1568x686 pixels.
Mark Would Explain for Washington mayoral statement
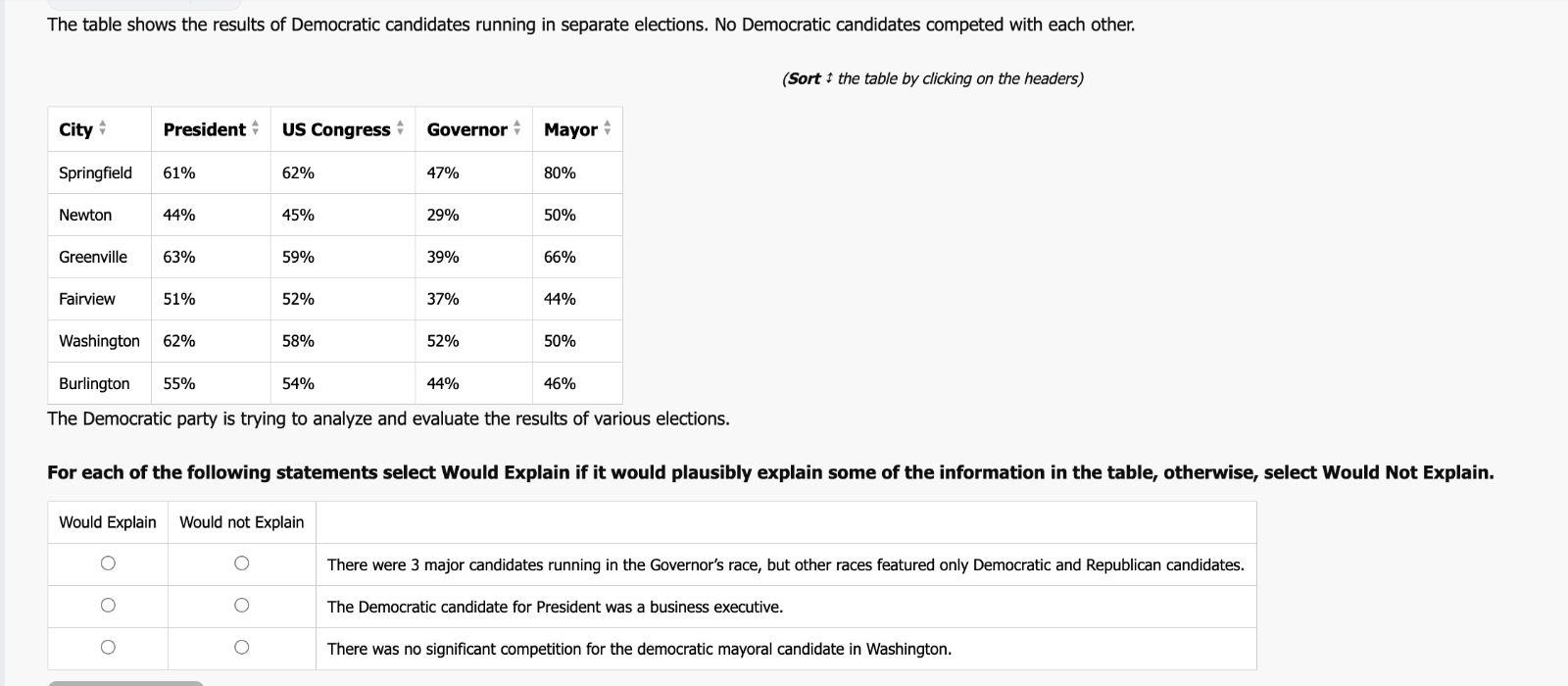coord(108,647)
